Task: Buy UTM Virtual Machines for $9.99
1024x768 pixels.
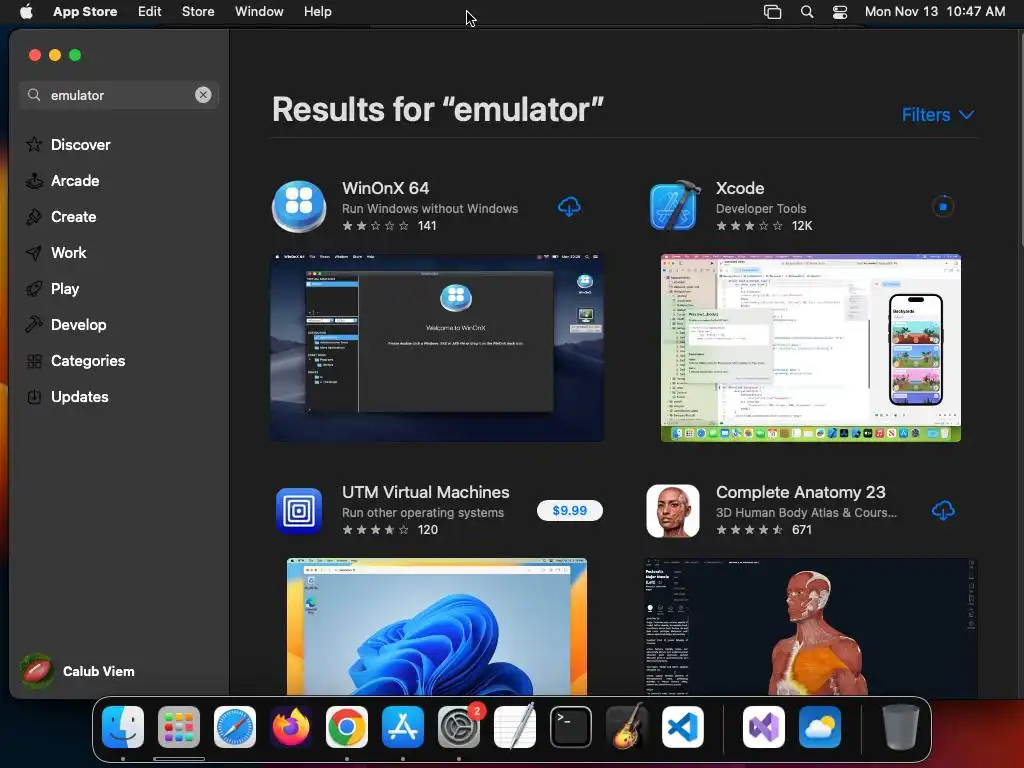Action: pos(569,510)
